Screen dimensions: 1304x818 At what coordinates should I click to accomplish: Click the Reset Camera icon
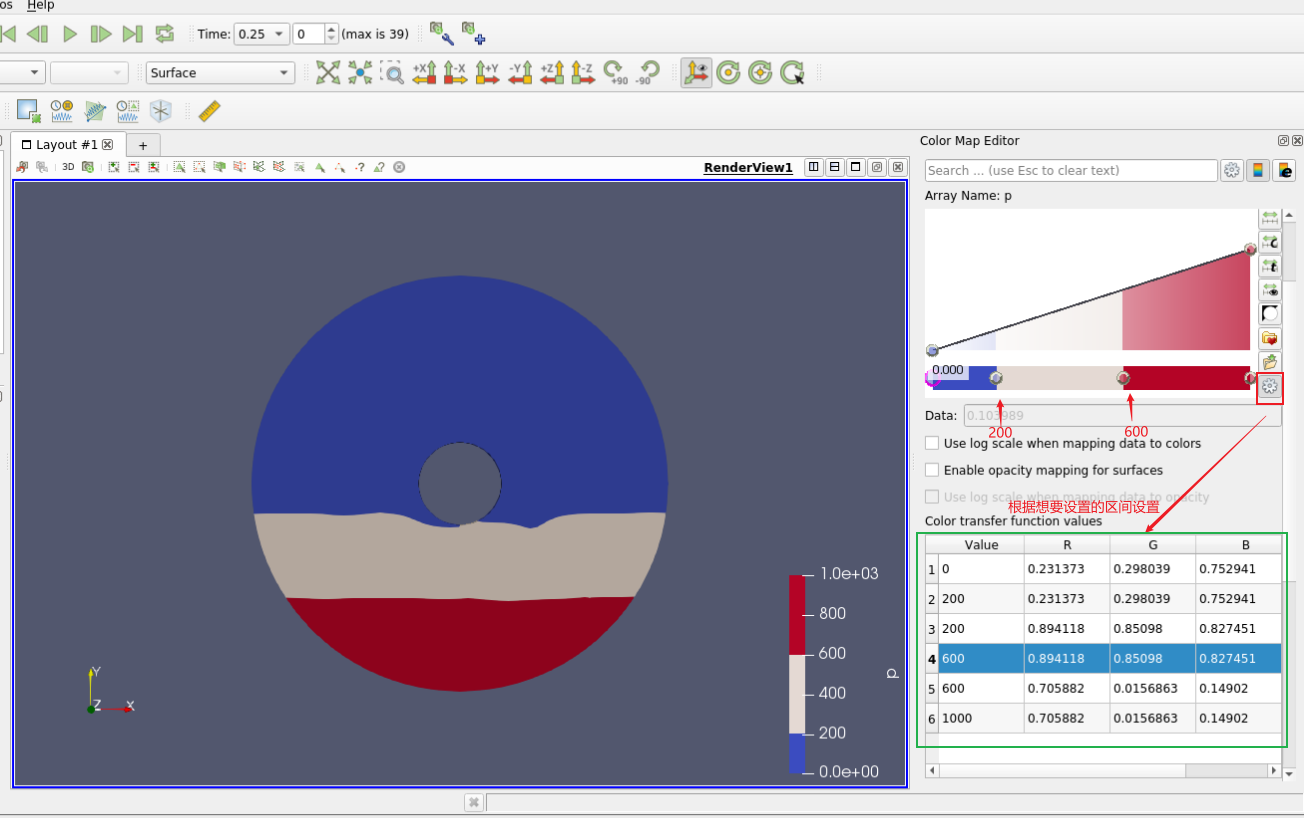tap(328, 72)
